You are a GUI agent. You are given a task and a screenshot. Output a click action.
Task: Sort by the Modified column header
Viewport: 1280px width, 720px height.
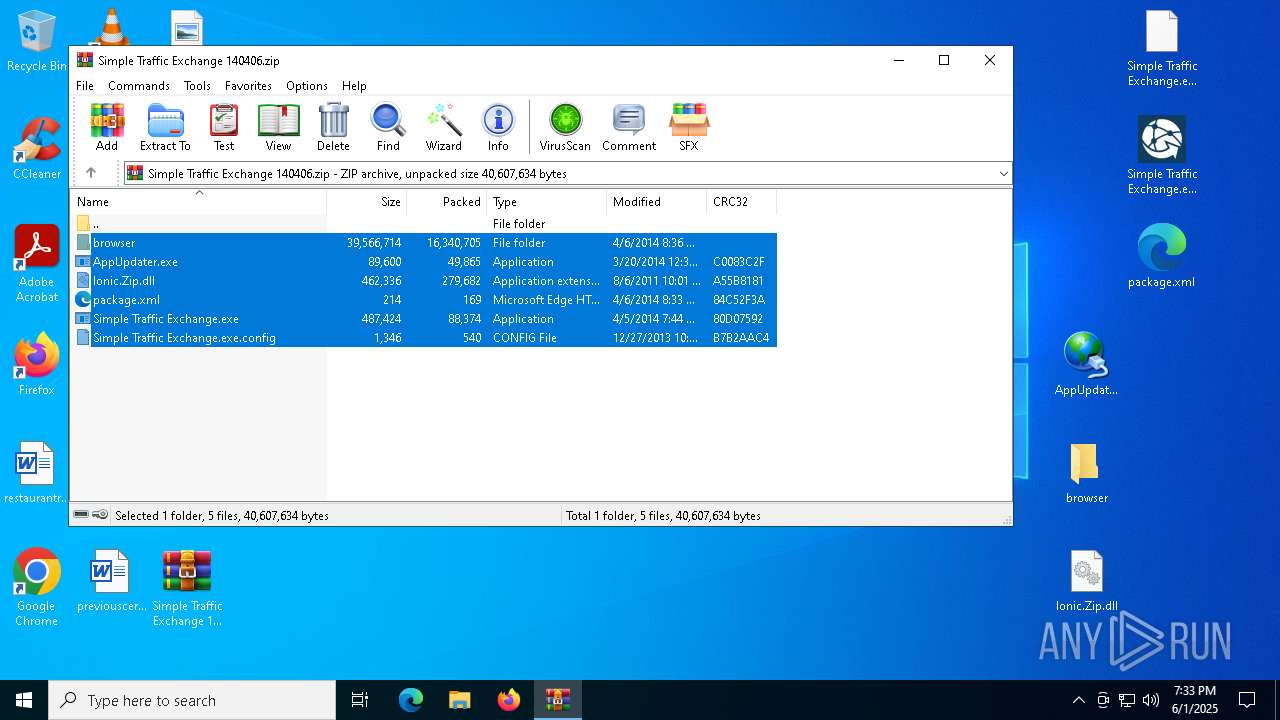tap(657, 202)
